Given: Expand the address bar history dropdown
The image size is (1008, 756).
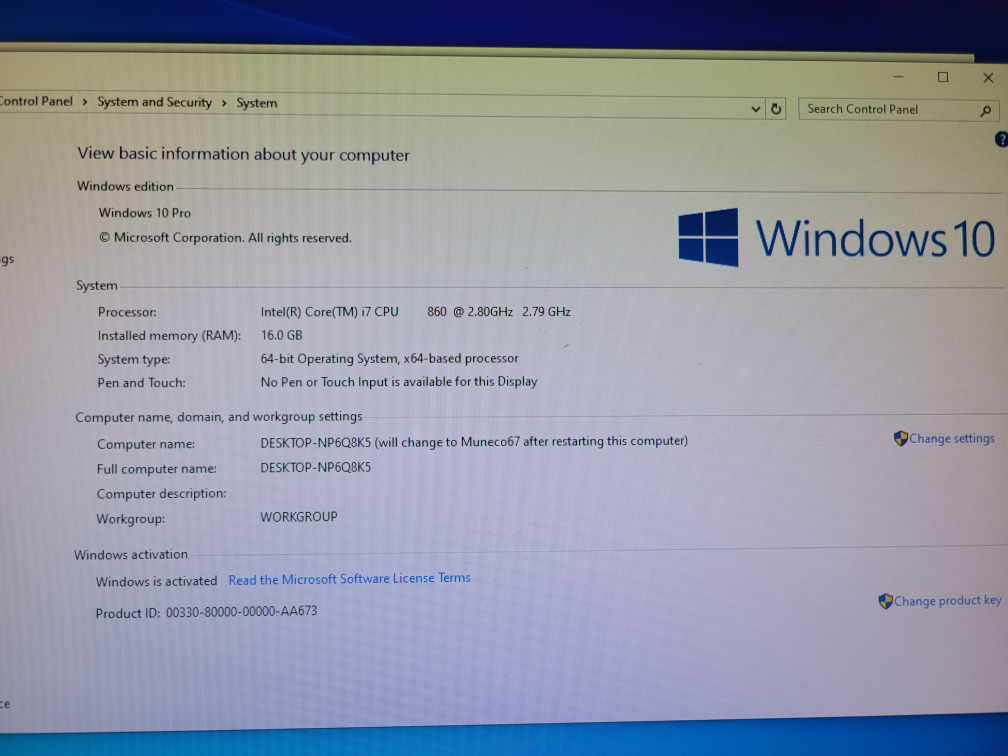Looking at the screenshot, I should 755,109.
